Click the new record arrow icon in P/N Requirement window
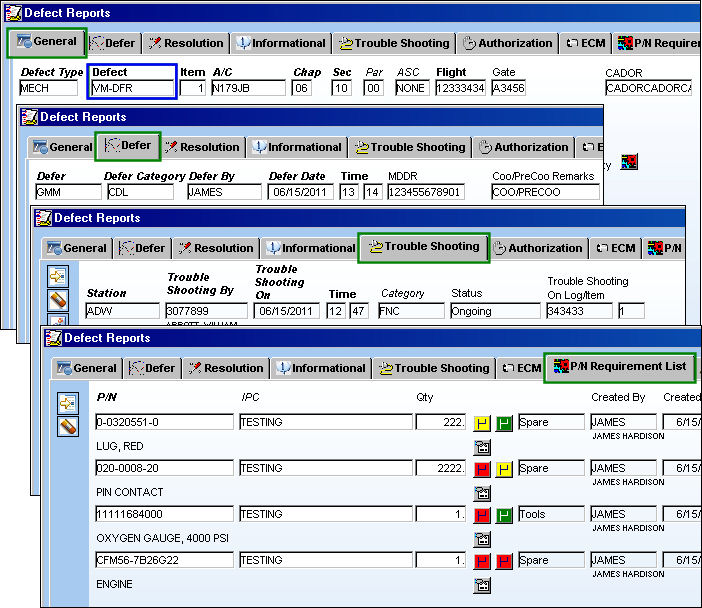Screen dimensions: 702x608 click(x=68, y=403)
